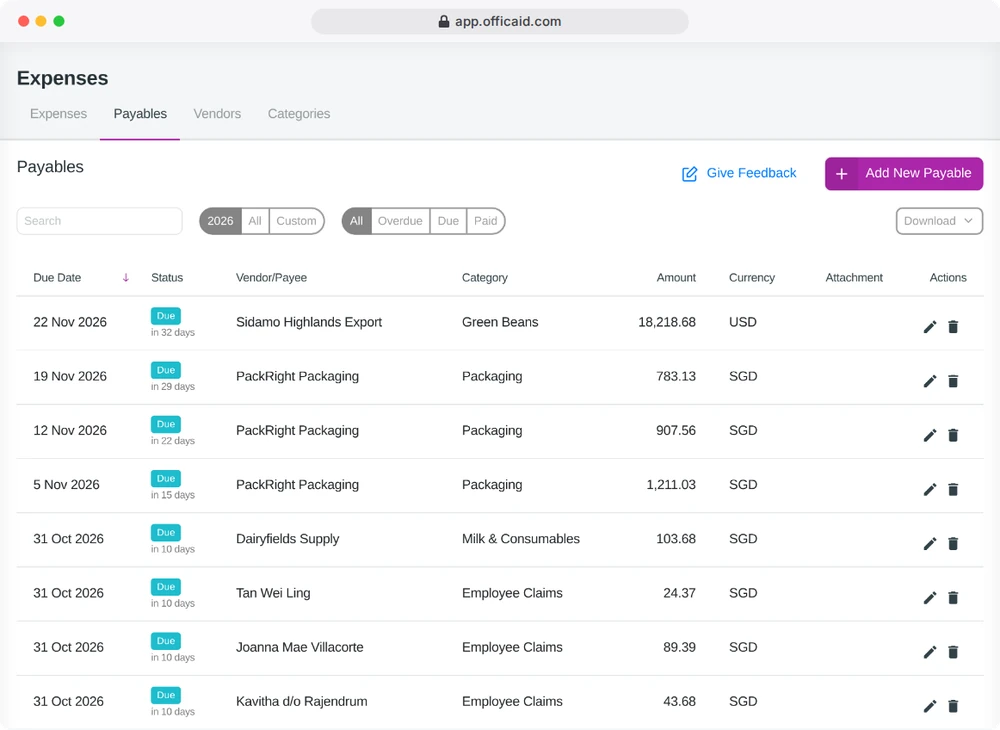Edit the Tan Wei Ling claim
This screenshot has height=730, width=1000.
tap(930, 598)
